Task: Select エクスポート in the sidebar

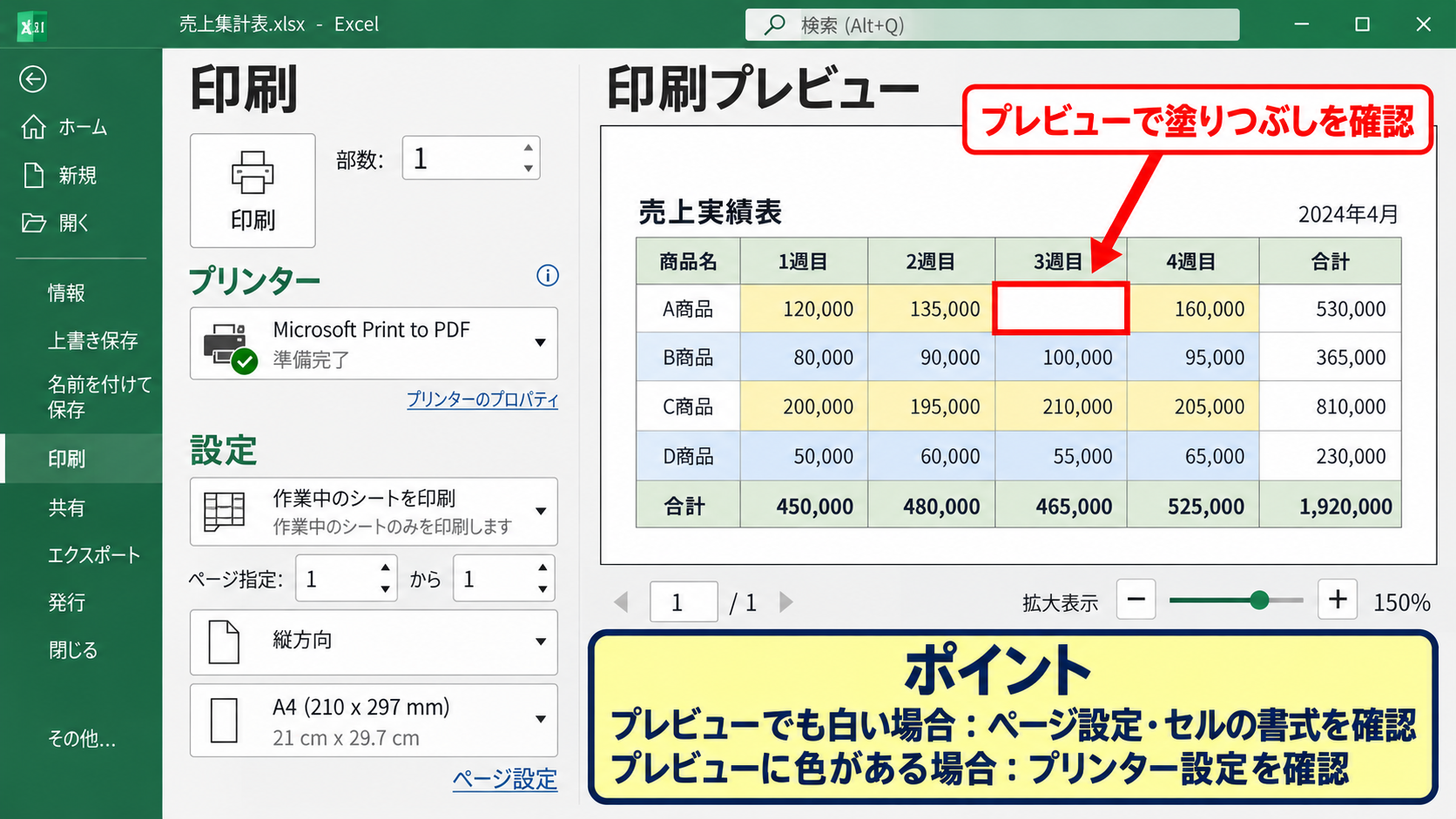Action: 94,554
